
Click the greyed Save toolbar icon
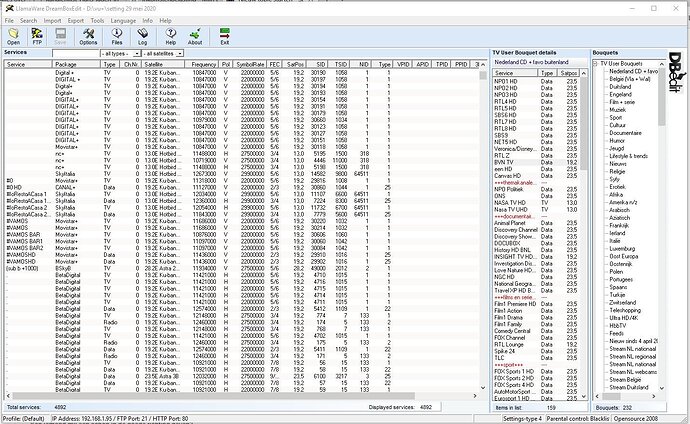click(x=60, y=36)
